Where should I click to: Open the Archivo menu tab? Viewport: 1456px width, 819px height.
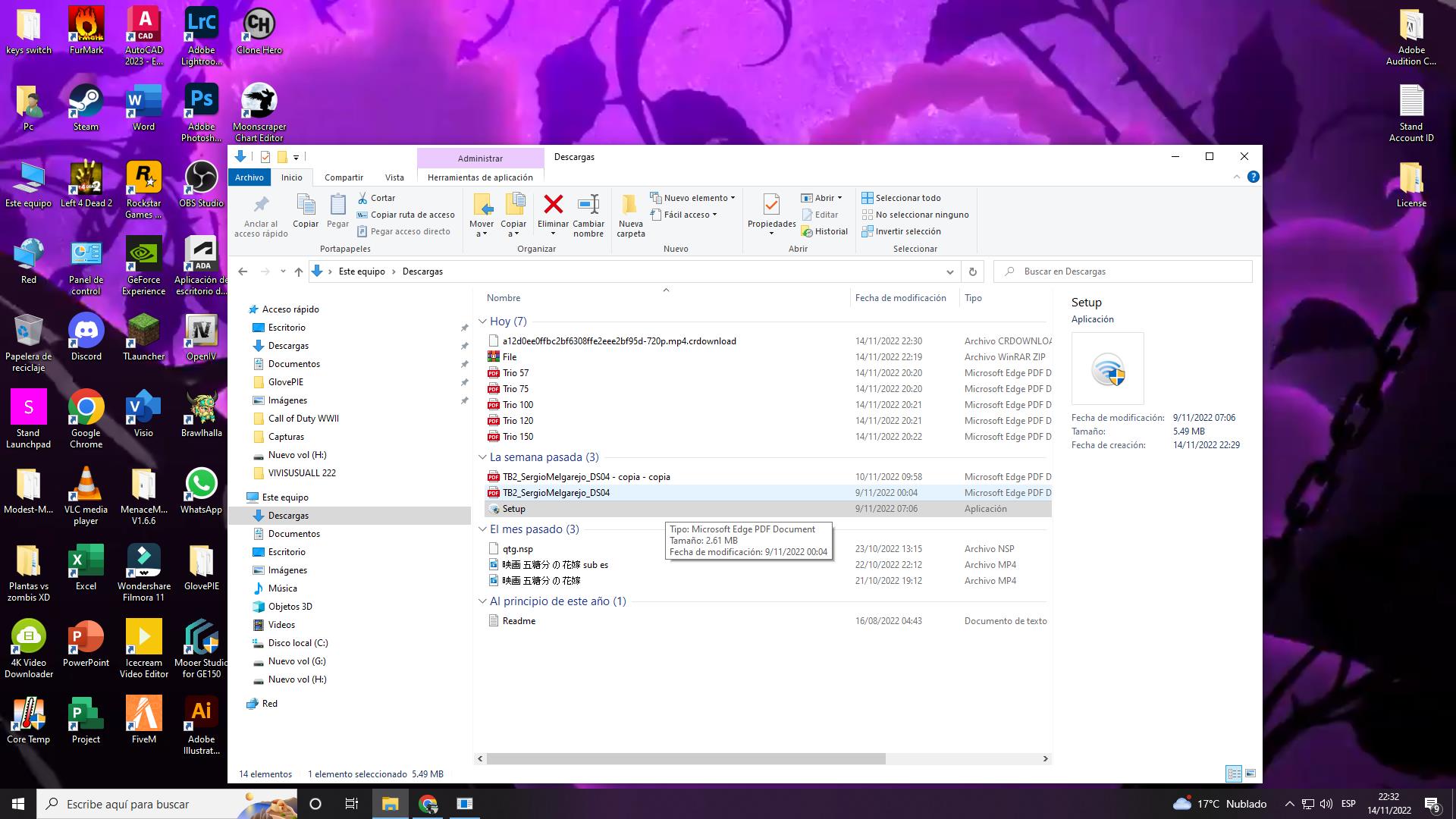[x=249, y=177]
